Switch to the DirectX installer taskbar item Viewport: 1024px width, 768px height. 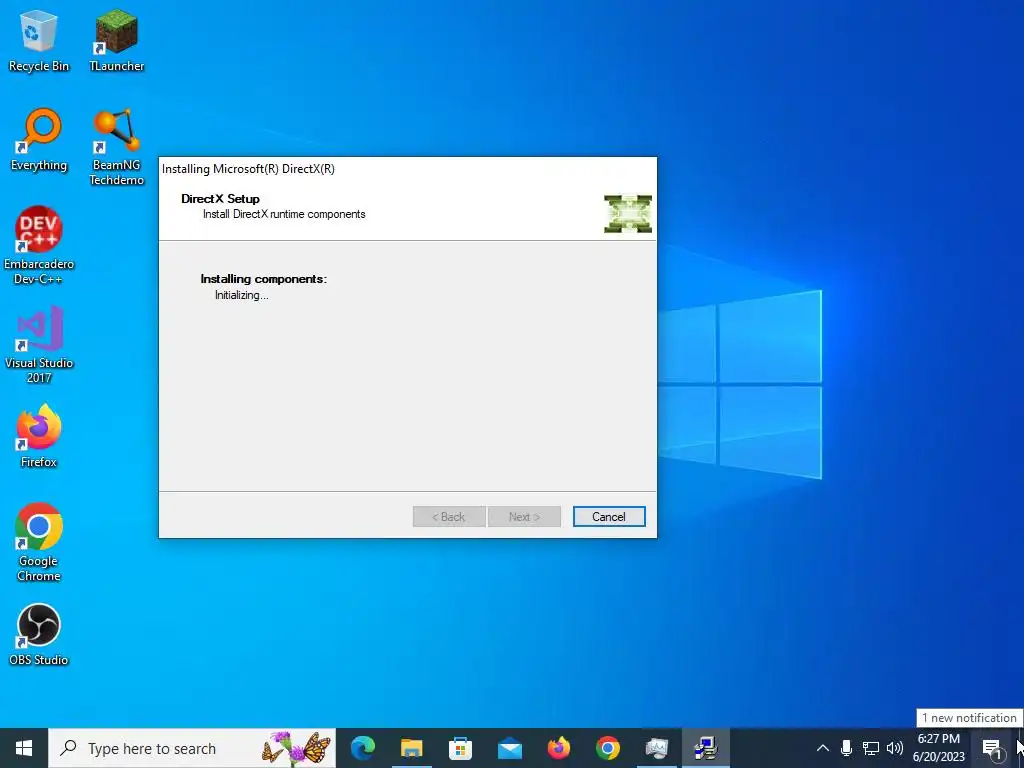tap(705, 748)
